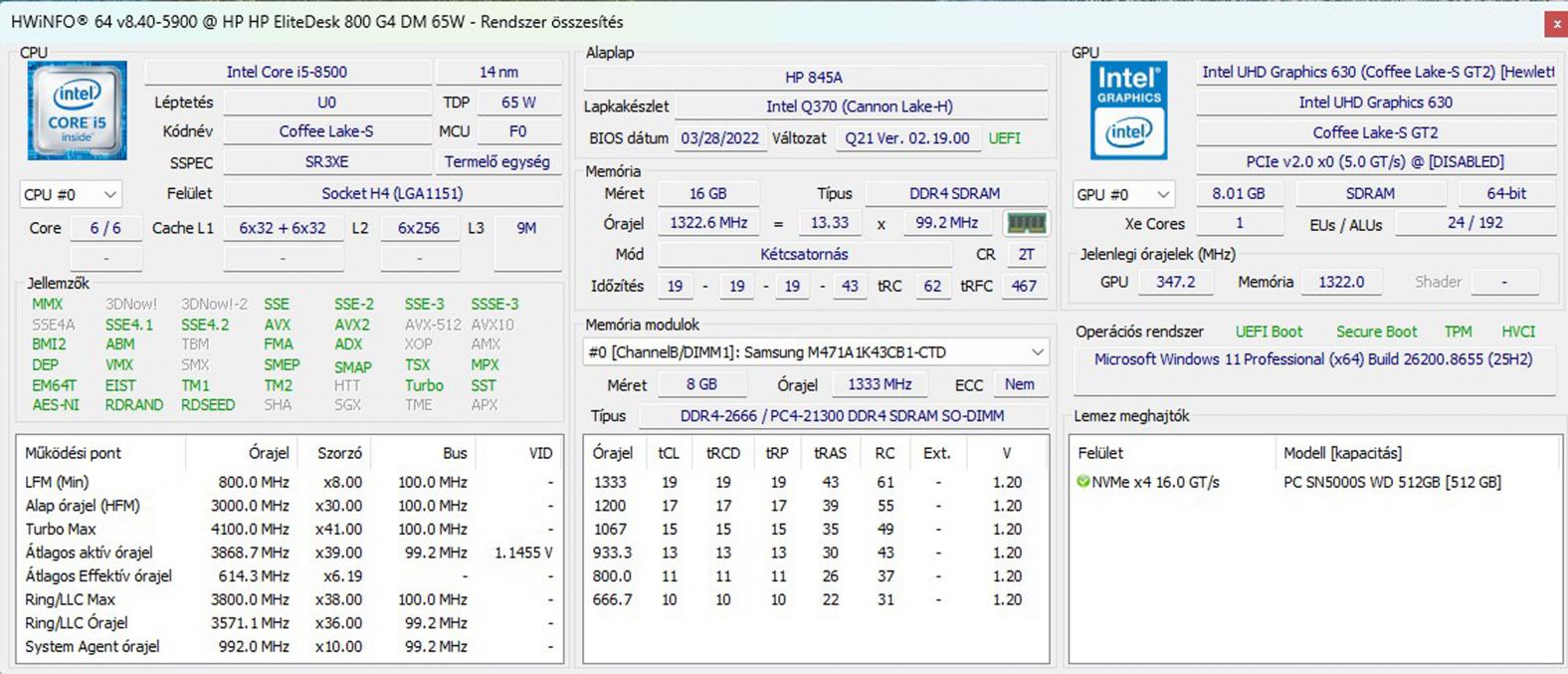Click the Coffee Lake-S codename field
The height and width of the screenshot is (674, 1568).
[x=326, y=131]
